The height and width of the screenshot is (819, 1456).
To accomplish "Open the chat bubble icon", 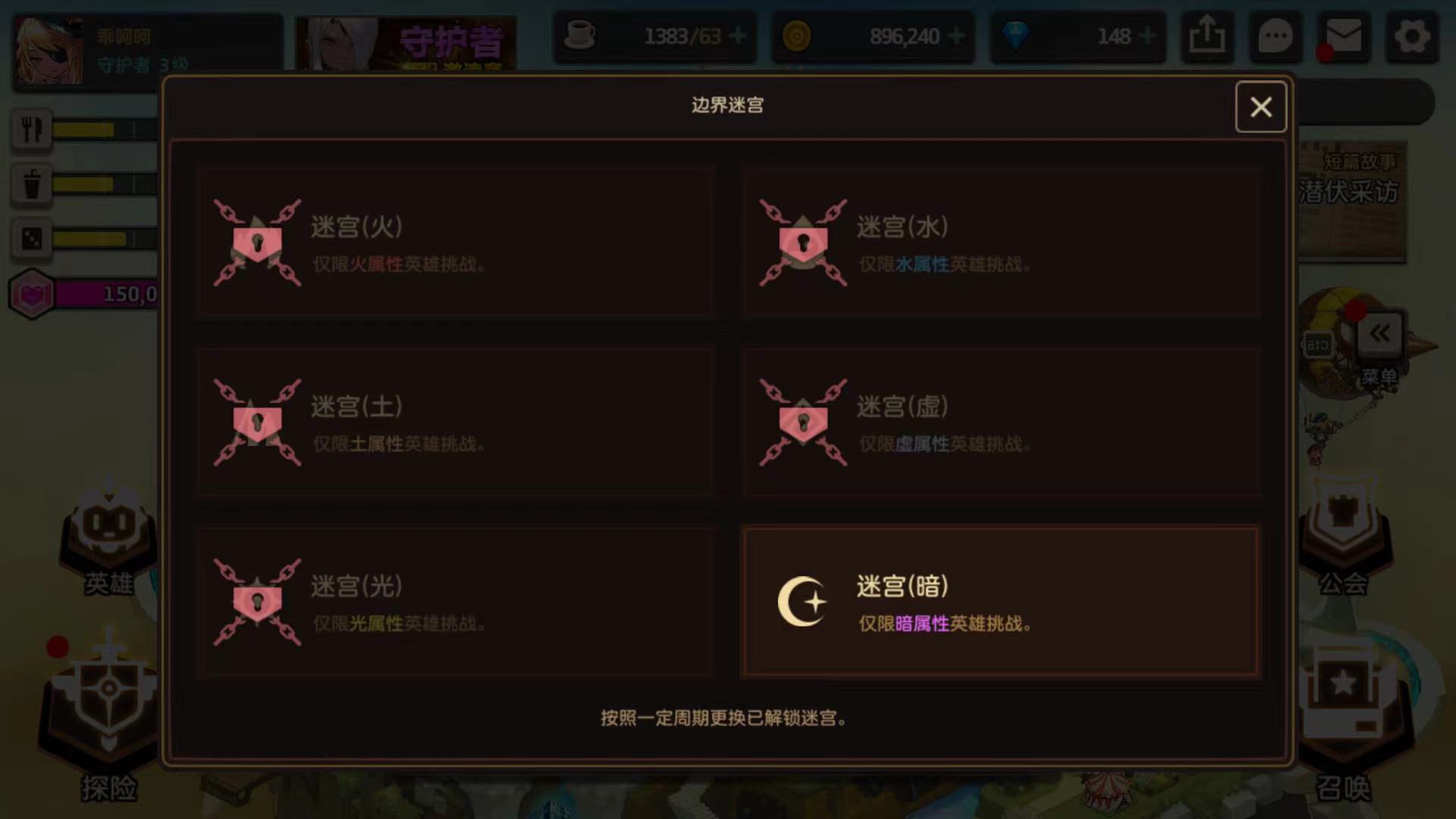I will (x=1275, y=36).
